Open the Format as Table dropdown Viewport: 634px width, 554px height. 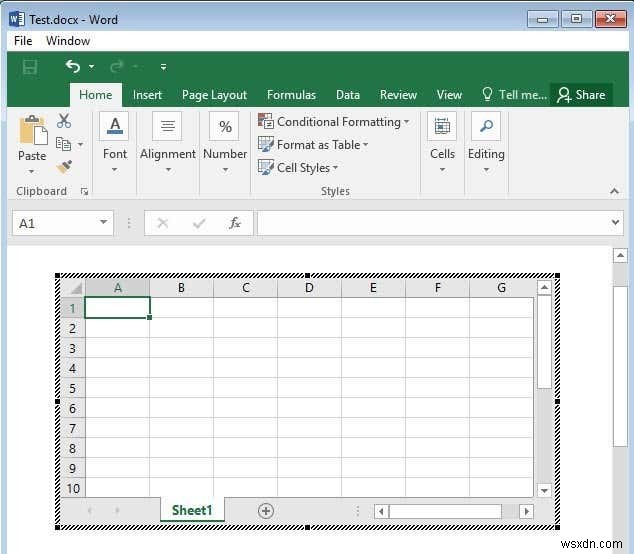point(313,144)
